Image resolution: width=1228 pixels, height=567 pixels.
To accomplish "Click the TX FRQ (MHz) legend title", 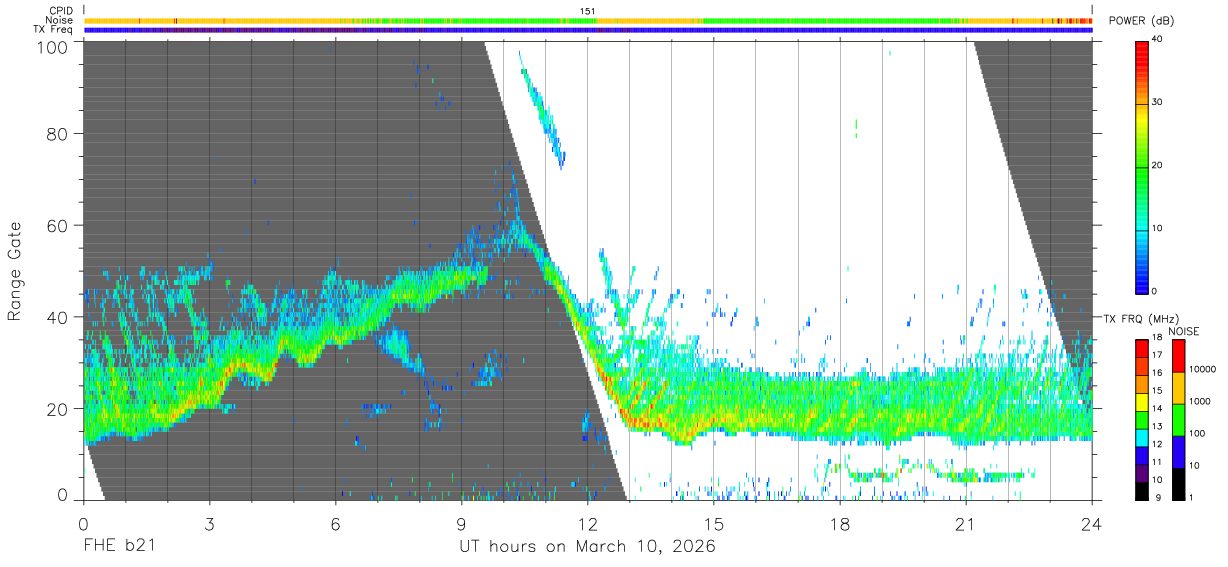I will (1142, 319).
